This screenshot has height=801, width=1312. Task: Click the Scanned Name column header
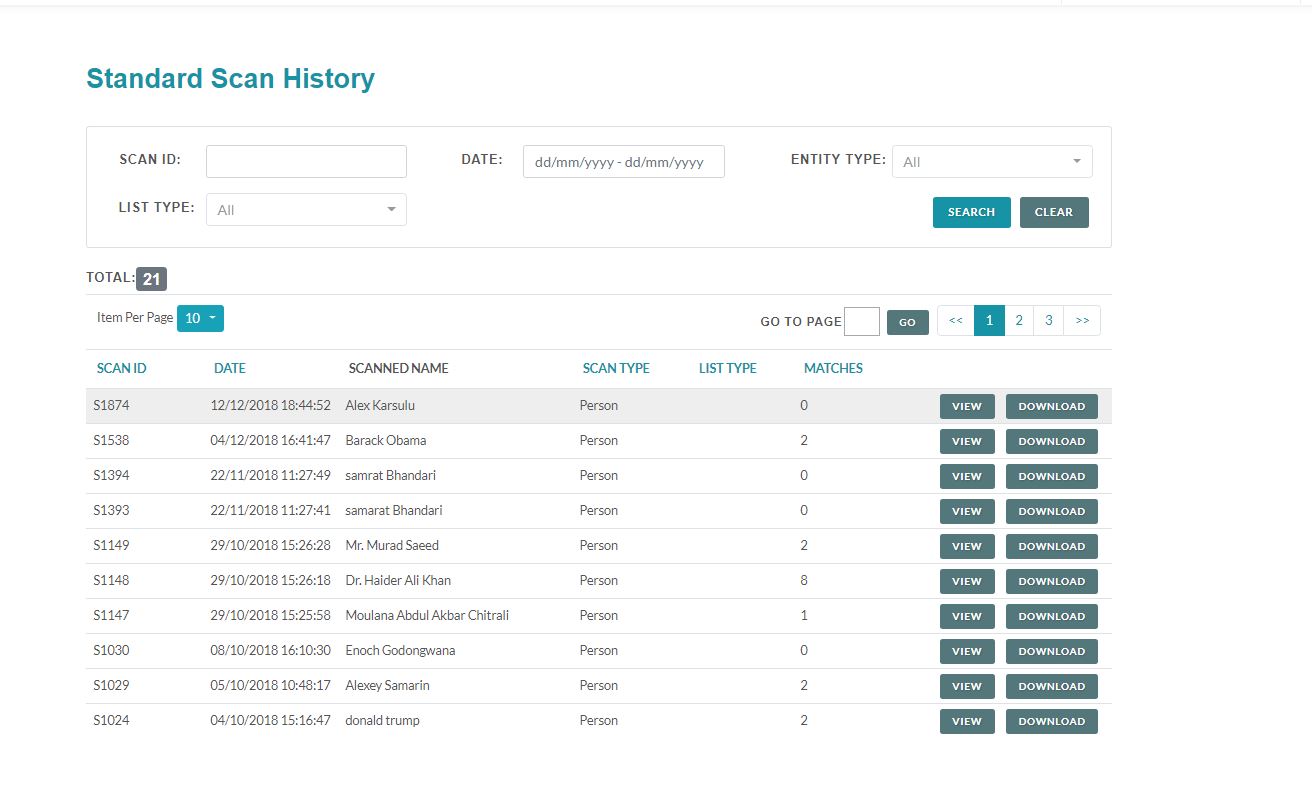point(398,368)
